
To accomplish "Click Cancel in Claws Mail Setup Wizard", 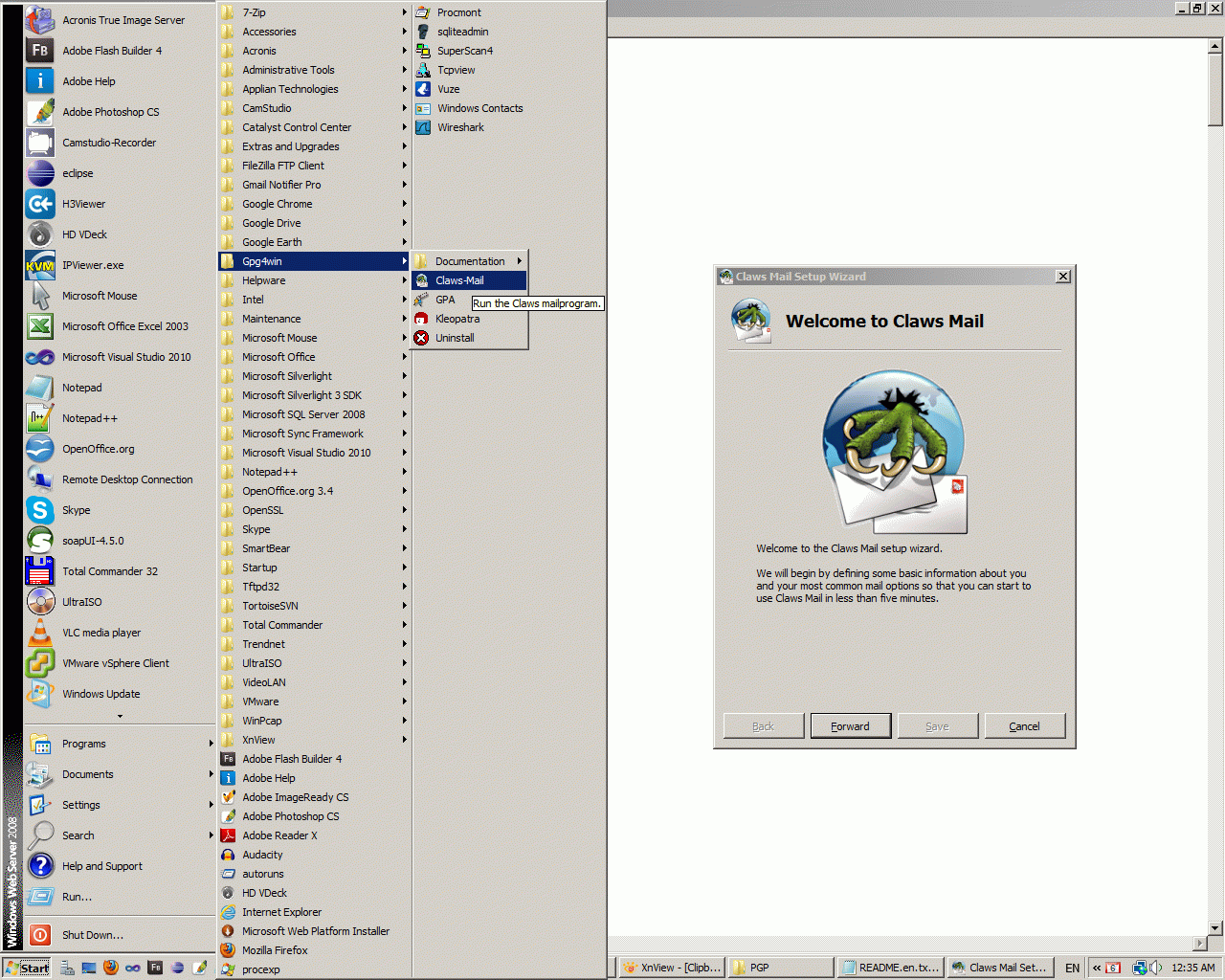I will 1025,726.
